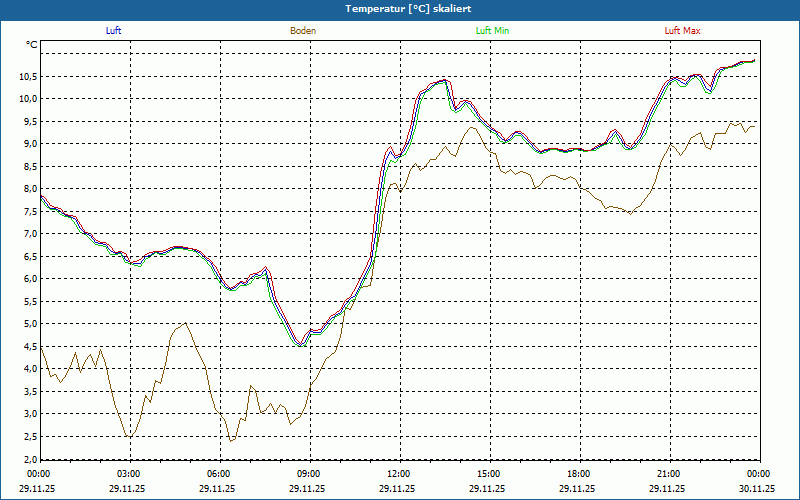The width and height of the screenshot is (800, 500).
Task: Click the 15:00 time axis marker
Action: (489, 474)
